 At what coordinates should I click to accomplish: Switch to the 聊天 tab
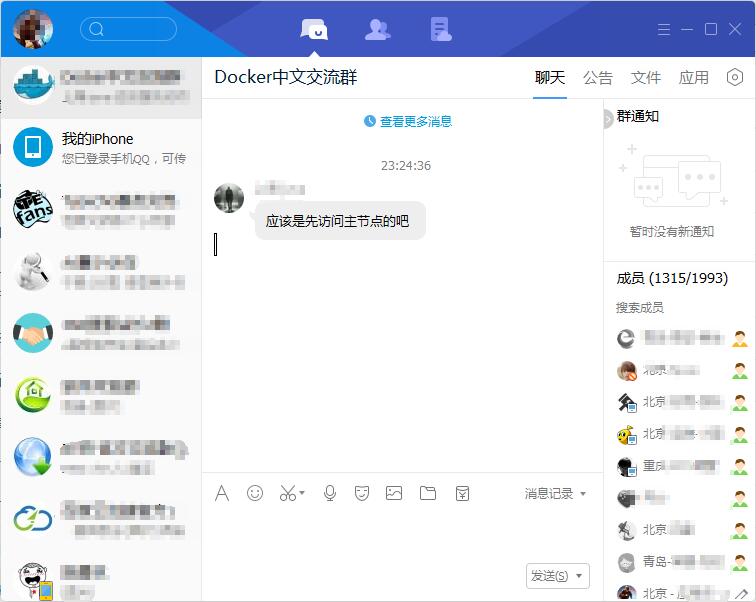click(x=550, y=78)
